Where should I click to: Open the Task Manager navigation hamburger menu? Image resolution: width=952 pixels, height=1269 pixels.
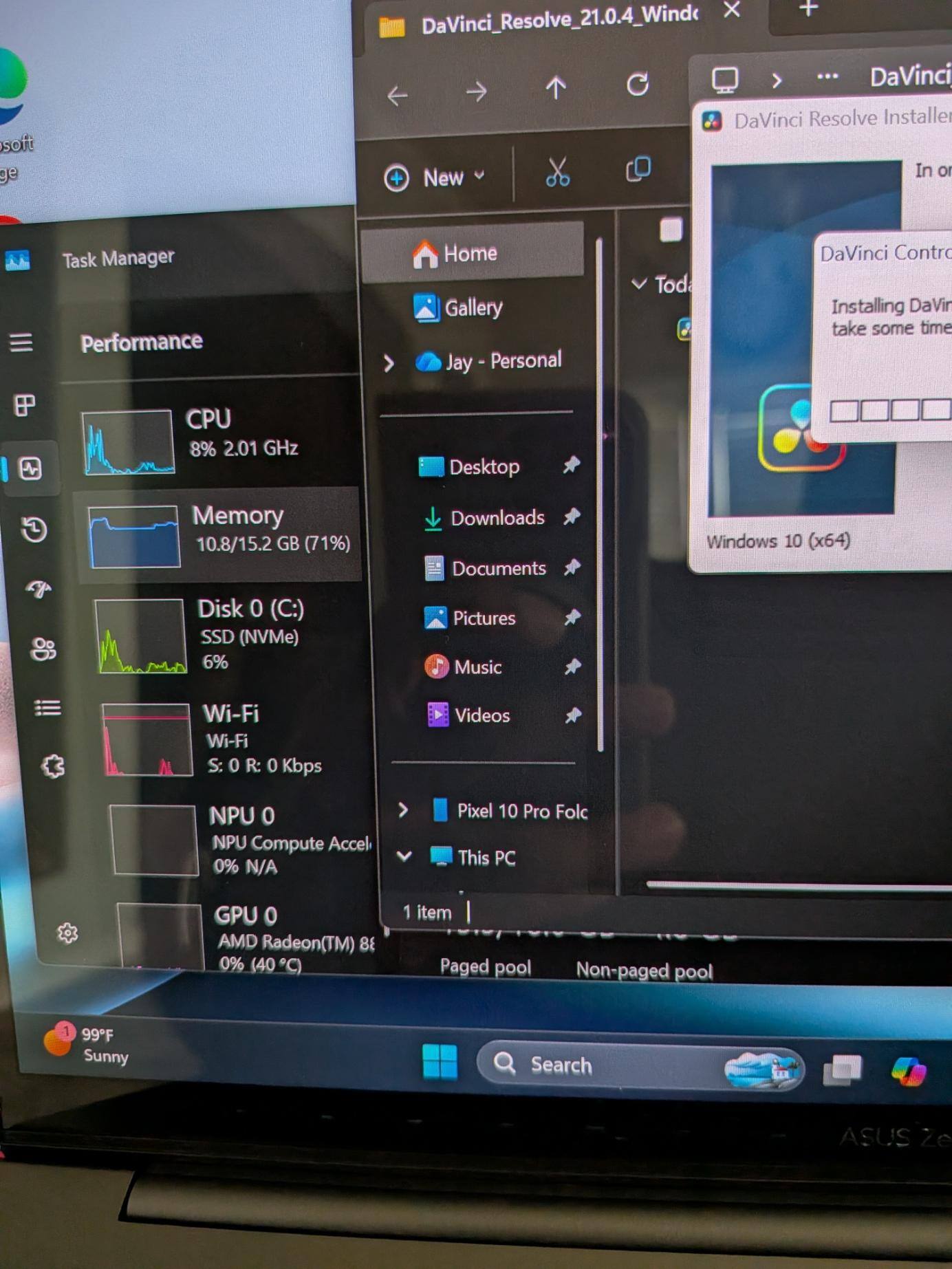tap(21, 342)
